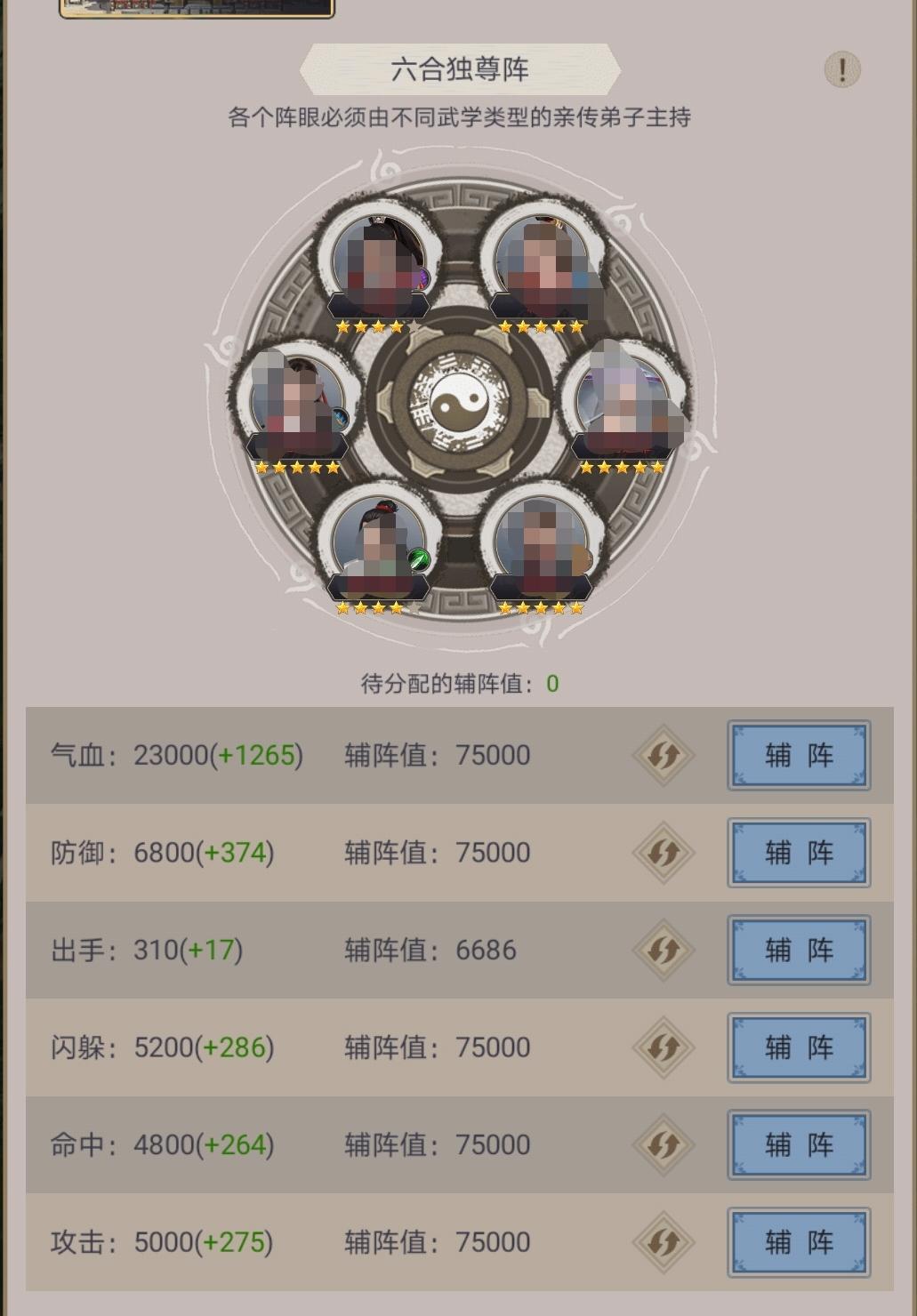Tap swap icon in 攻击 row
Screen dimensions: 917x1316
pos(664,1242)
